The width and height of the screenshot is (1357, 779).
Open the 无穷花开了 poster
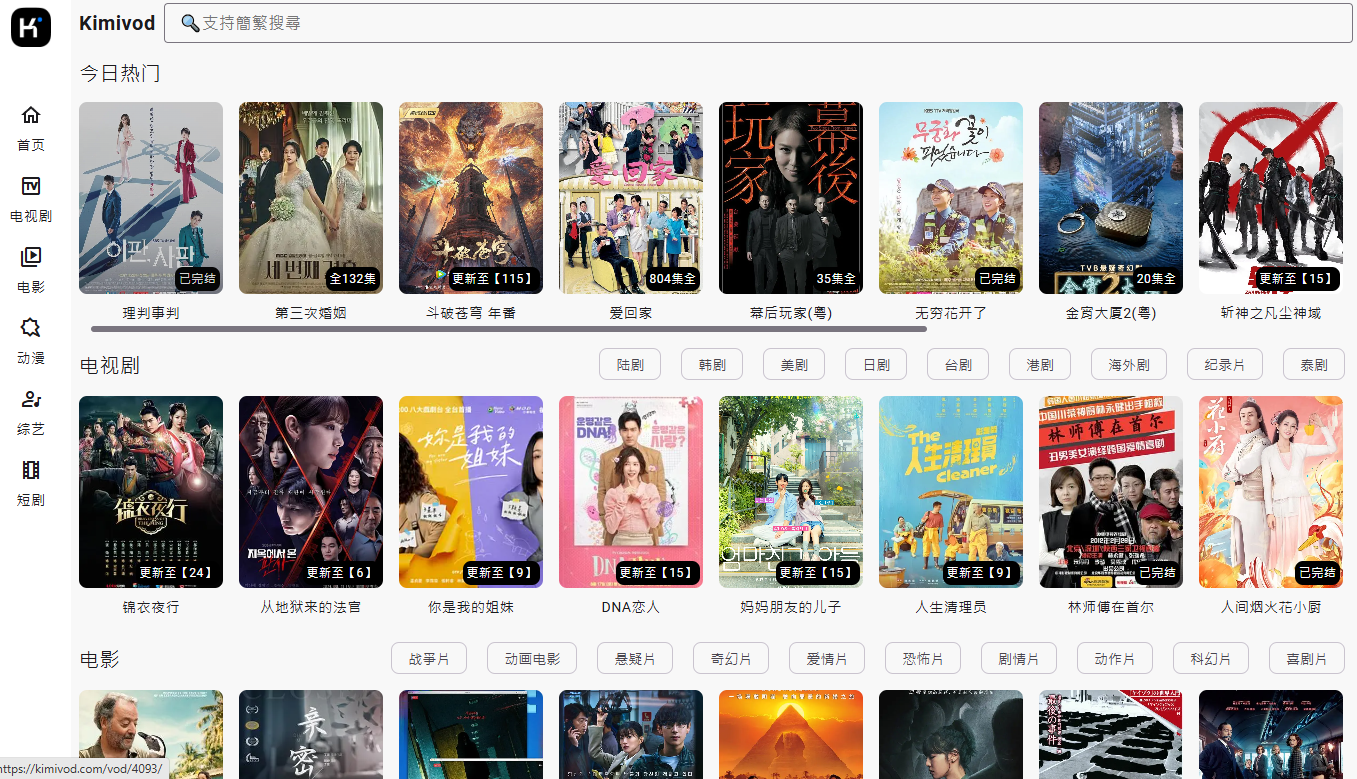click(x=951, y=198)
